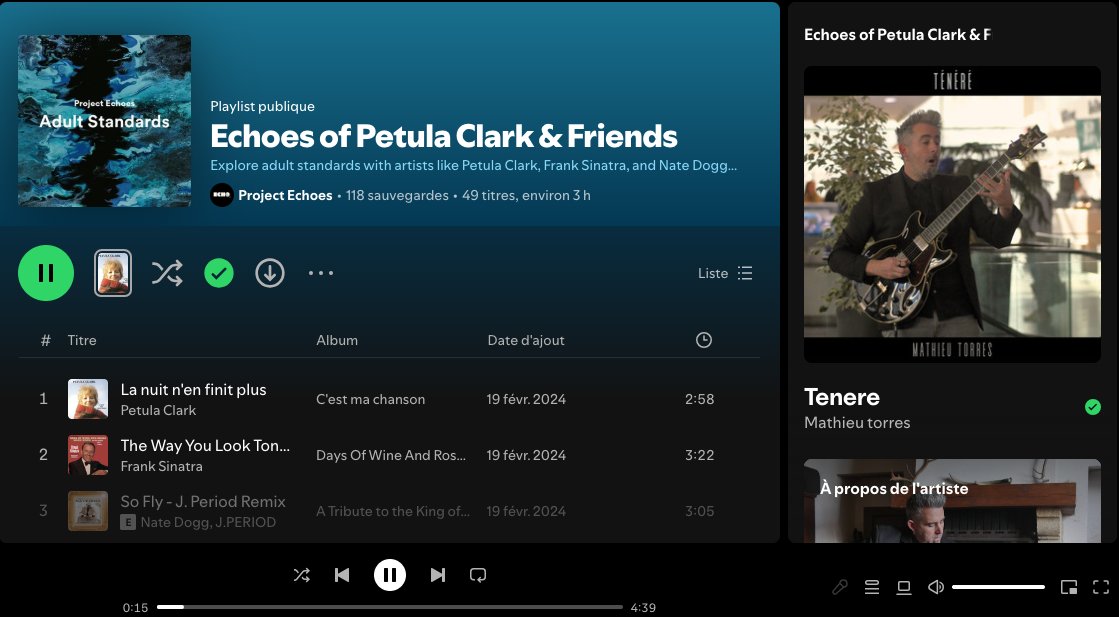Click the # column header
Image resolution: width=1119 pixels, height=617 pixels.
[46, 340]
